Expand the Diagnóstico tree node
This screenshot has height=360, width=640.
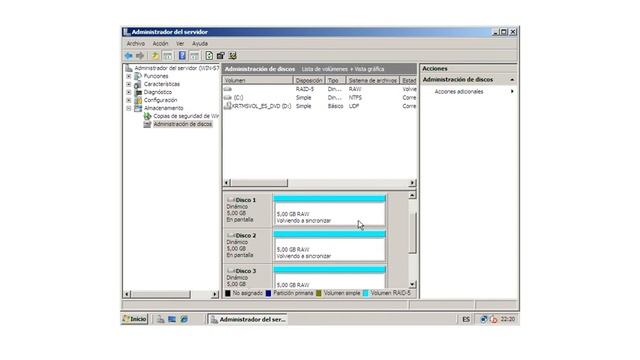pos(129,92)
